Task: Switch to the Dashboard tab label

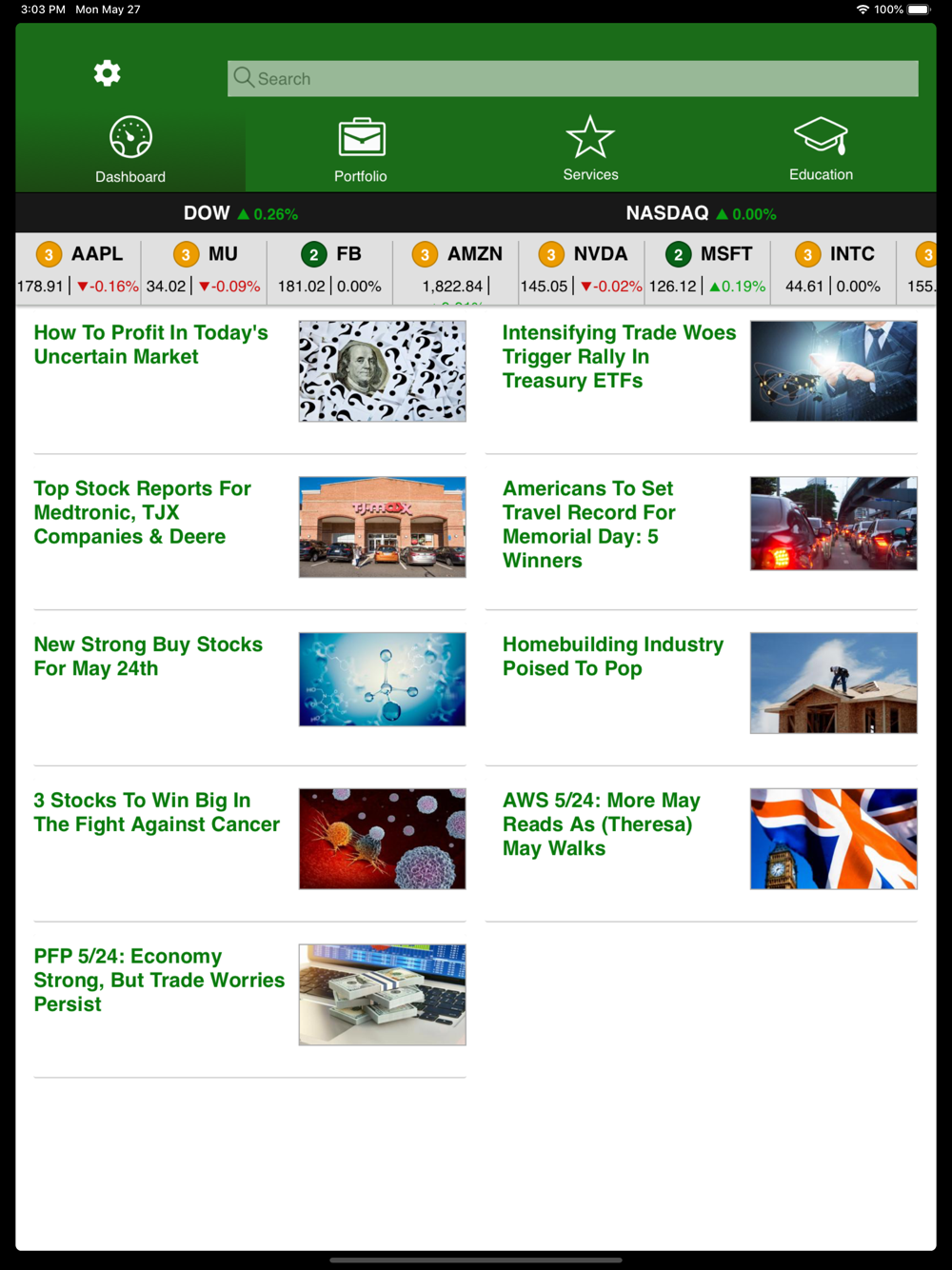Action: 130,177
